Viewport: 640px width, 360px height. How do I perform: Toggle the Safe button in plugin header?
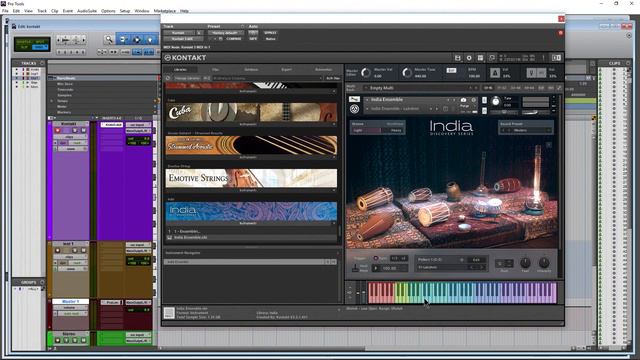[x=253, y=39]
